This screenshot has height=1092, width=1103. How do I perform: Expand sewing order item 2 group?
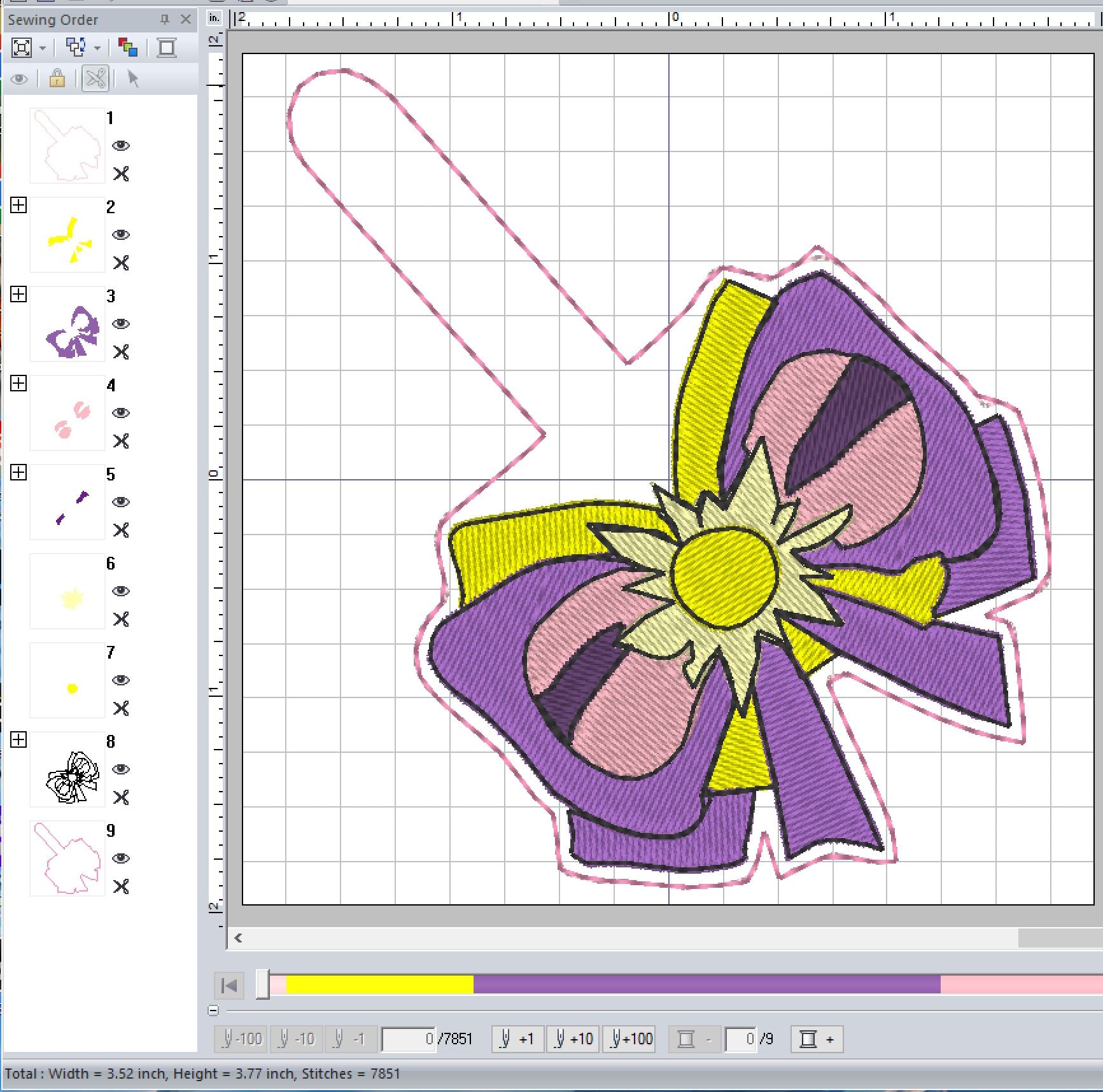[x=18, y=205]
